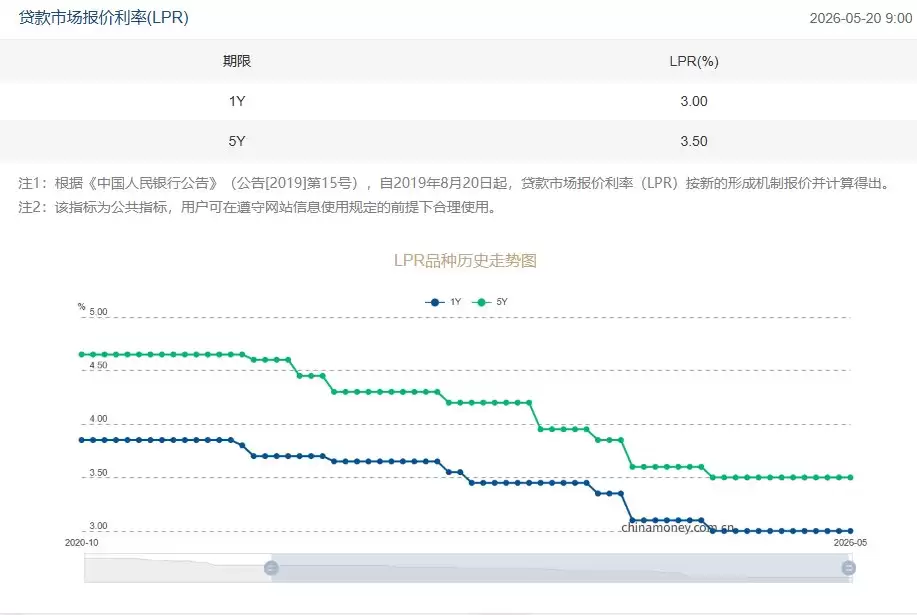Viewport: 917px width, 615px height.
Task: Click the first 5Y data point on chart
Action: click(82, 354)
